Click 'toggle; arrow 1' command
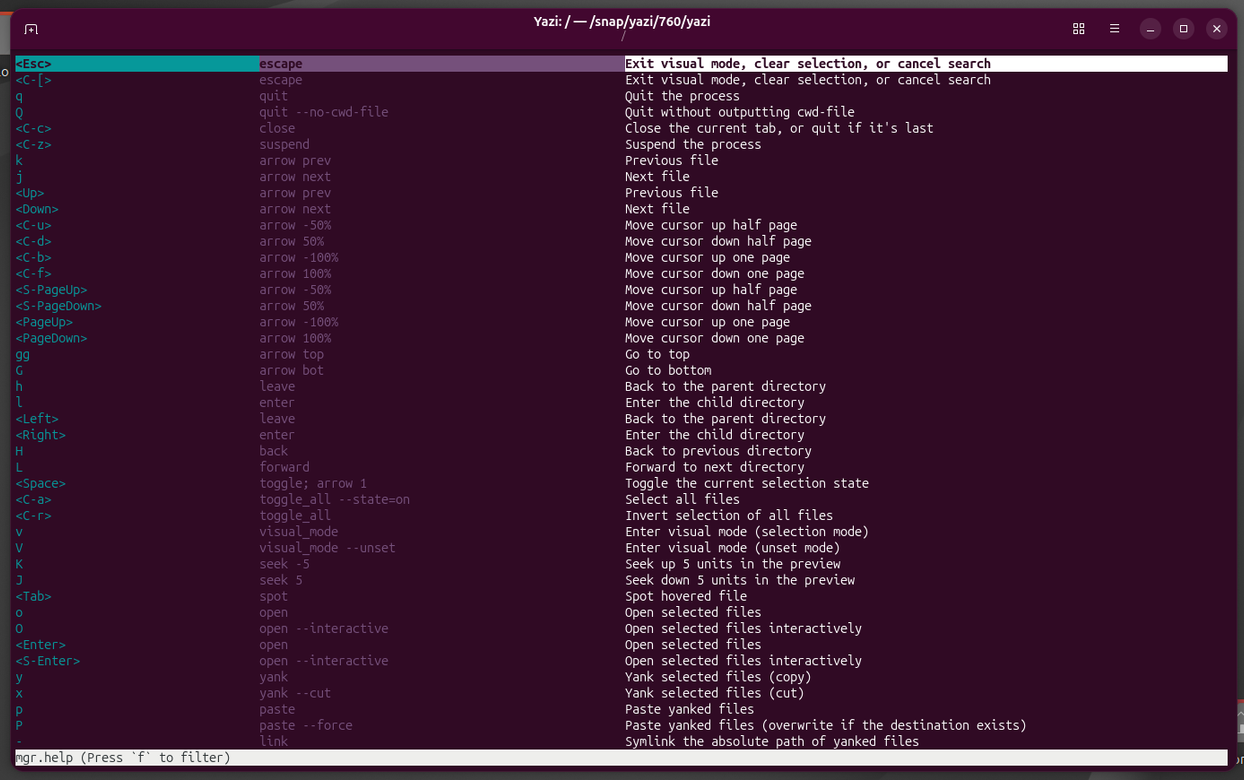The height and width of the screenshot is (780, 1244). click(x=313, y=483)
